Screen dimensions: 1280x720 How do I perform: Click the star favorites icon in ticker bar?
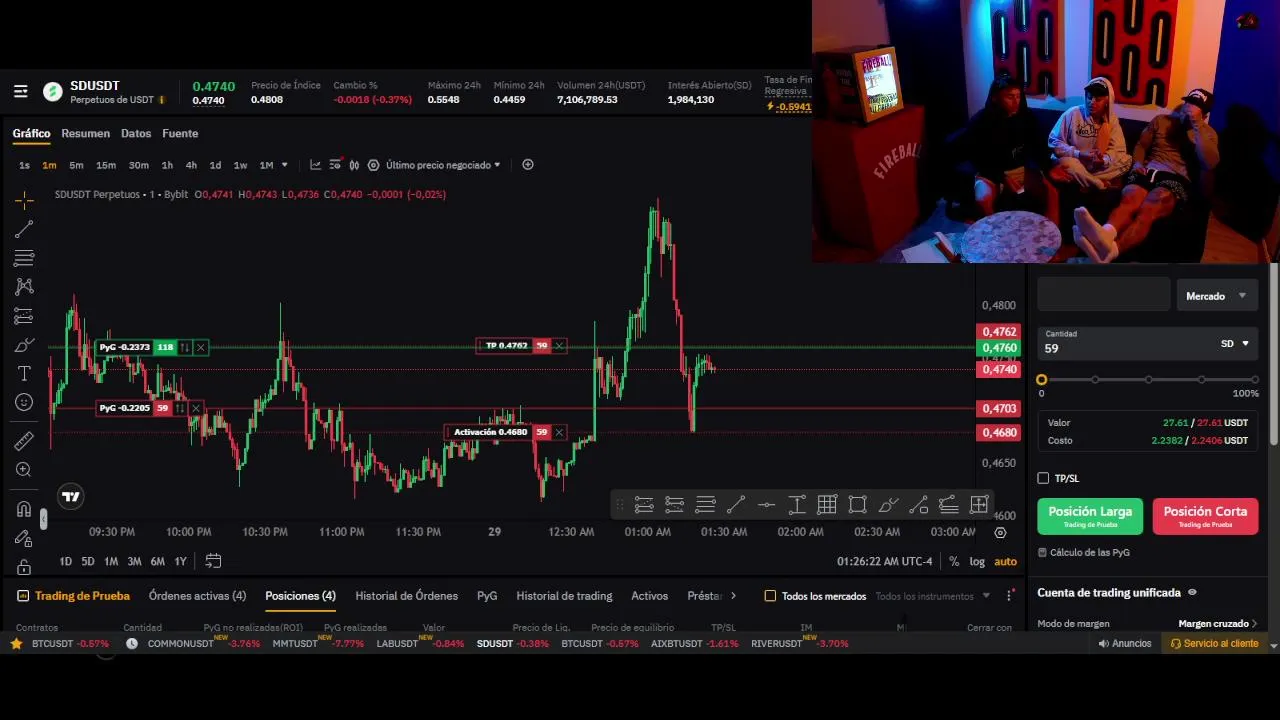(16, 644)
